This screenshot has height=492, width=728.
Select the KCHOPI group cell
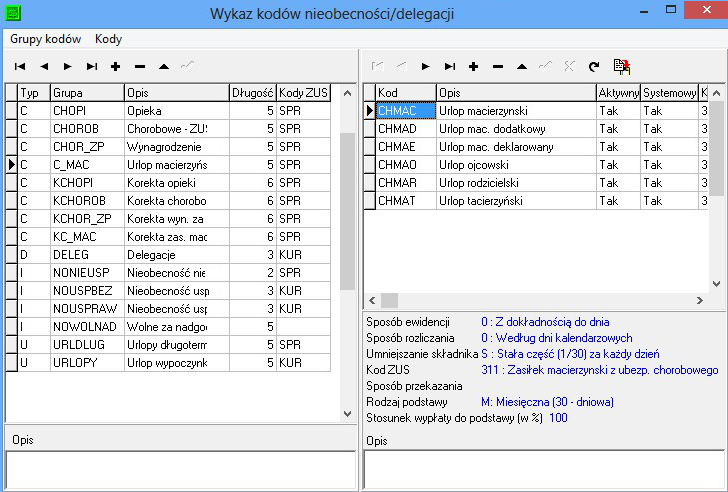87,183
